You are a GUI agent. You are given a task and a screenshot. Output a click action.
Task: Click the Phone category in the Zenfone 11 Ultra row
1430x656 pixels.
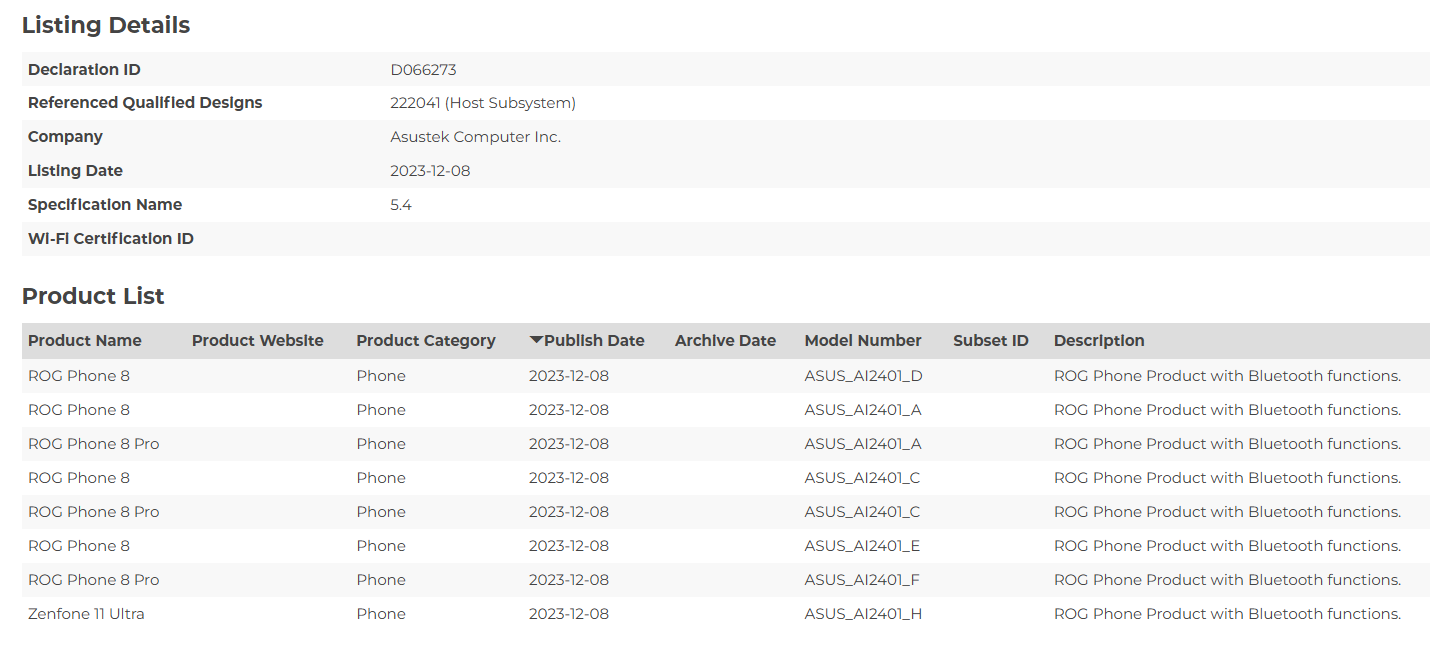(381, 614)
